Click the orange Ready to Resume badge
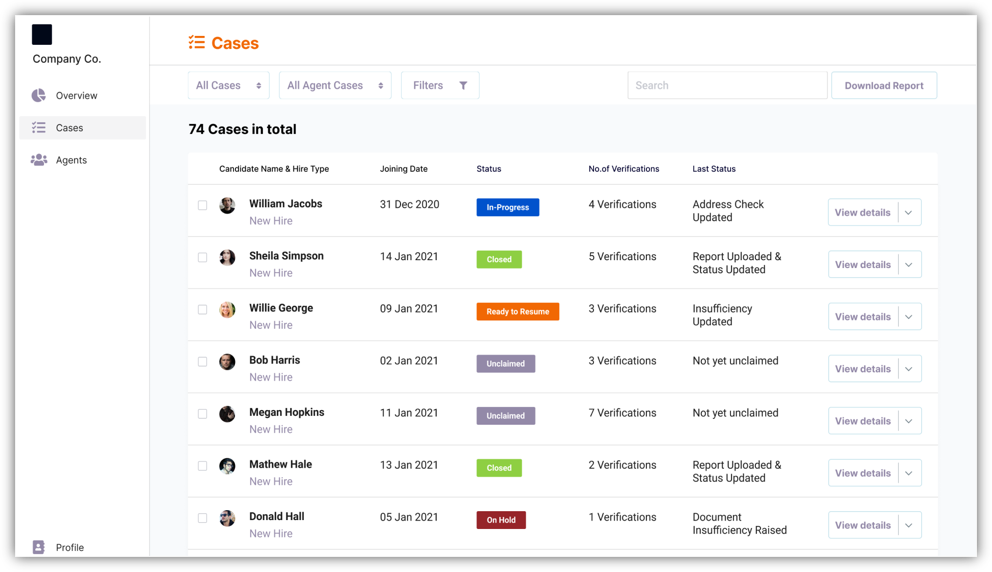 (518, 311)
